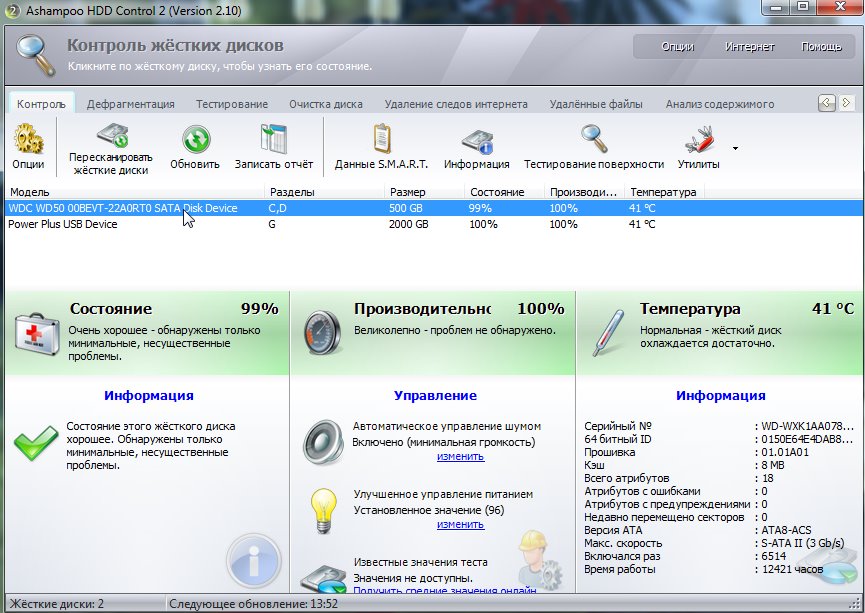
Task: Click the Помощь button in header
Action: (820, 47)
